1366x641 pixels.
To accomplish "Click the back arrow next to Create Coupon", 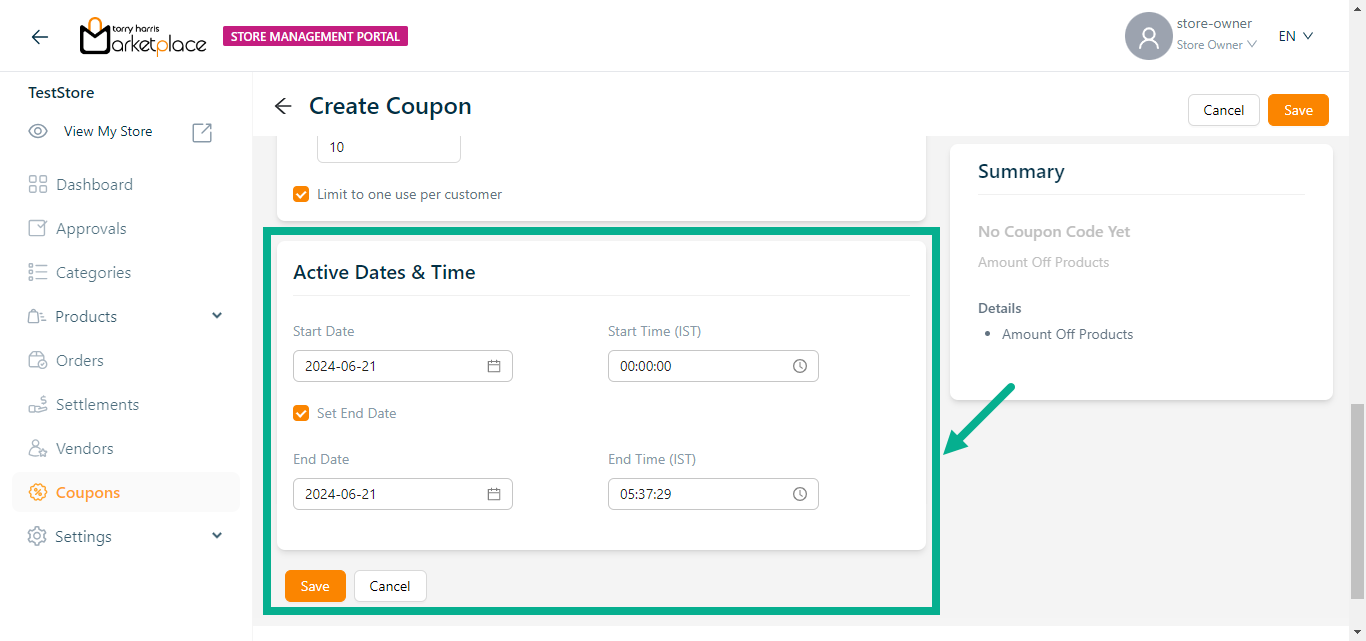I will (283, 107).
